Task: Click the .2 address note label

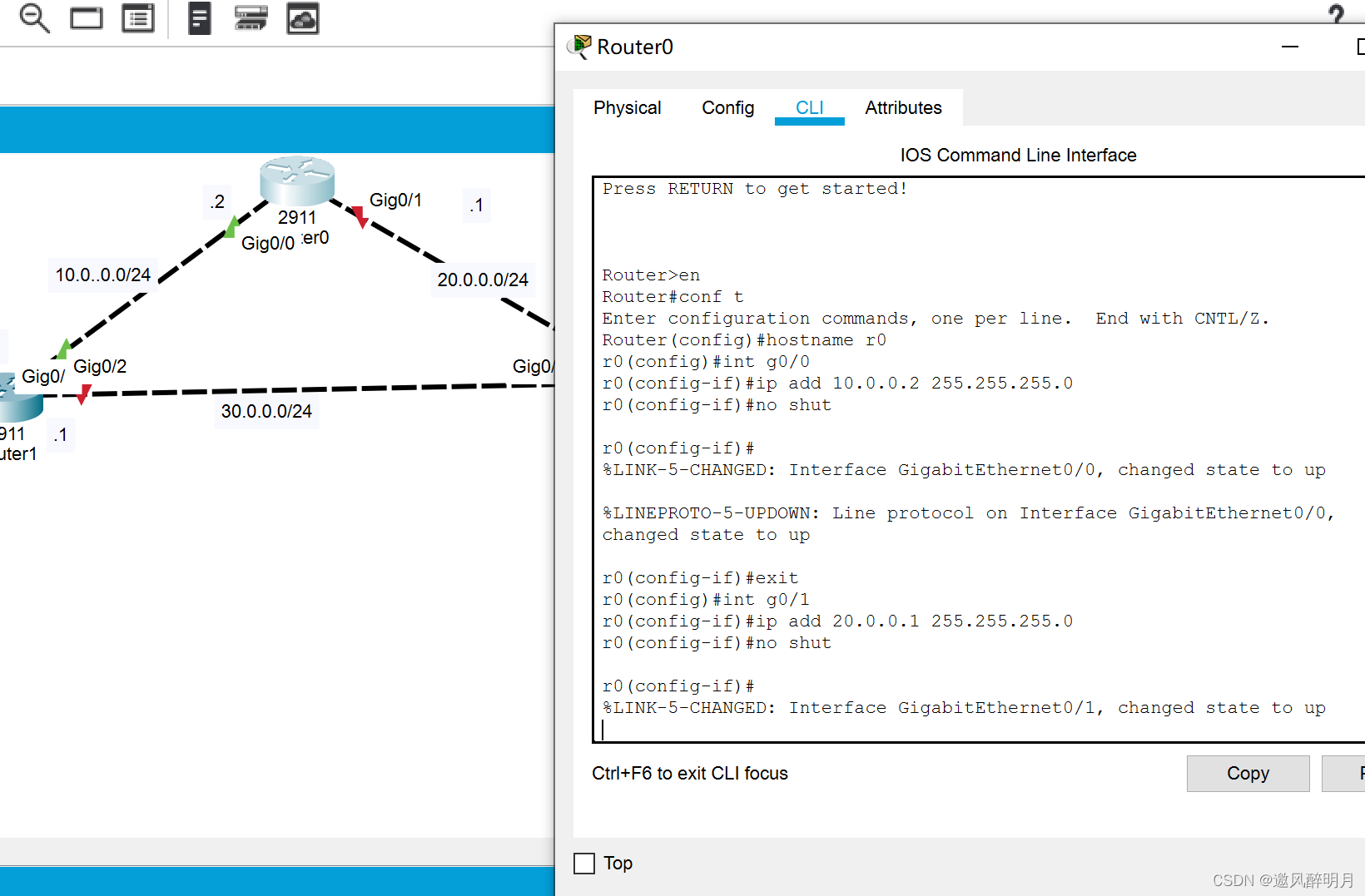Action: coord(217,201)
